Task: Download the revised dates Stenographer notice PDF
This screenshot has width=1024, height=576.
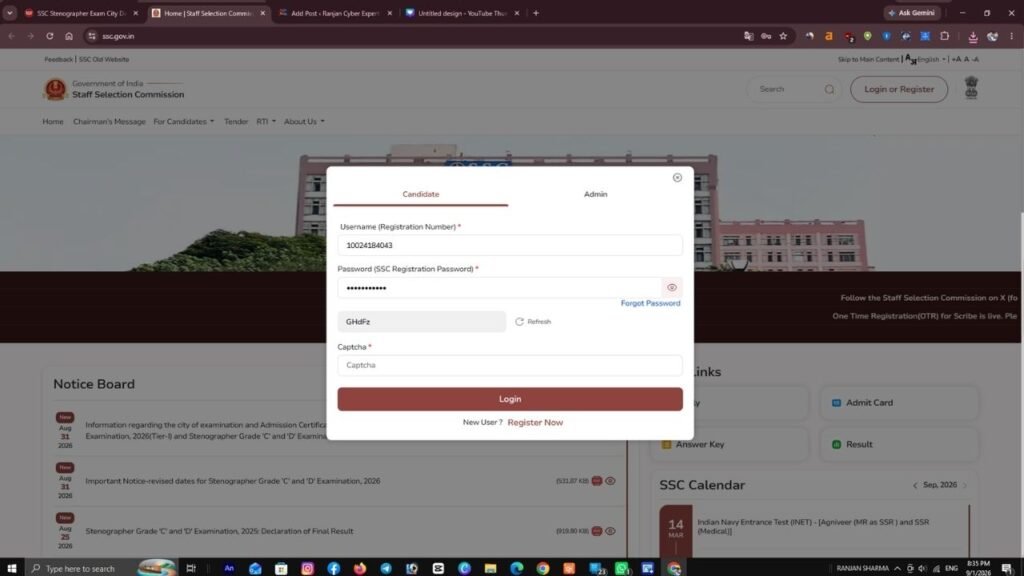Action: 597,481
